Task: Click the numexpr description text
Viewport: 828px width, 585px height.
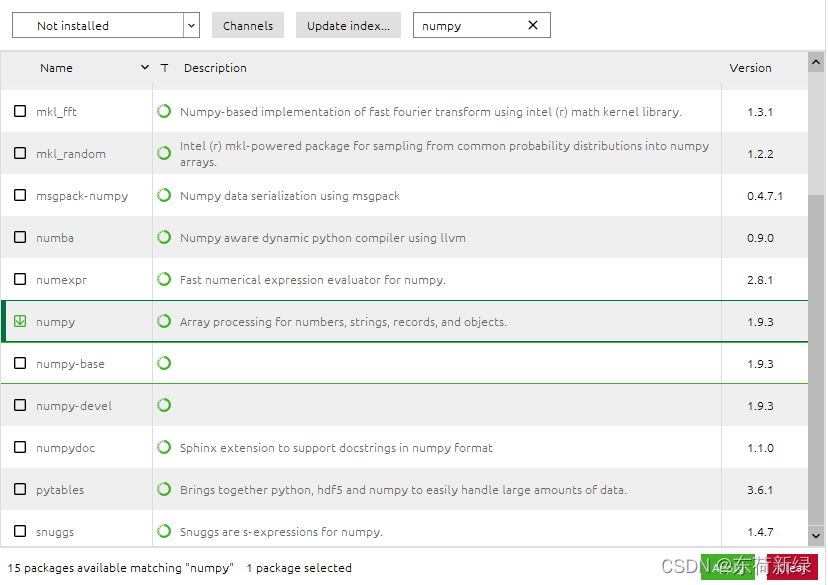Action: 313,280
